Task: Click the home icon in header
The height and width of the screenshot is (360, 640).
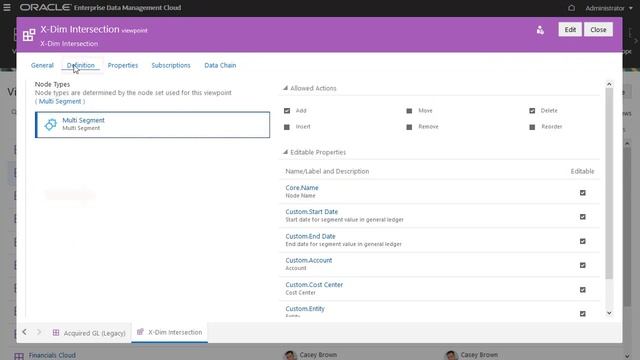Action: click(571, 8)
